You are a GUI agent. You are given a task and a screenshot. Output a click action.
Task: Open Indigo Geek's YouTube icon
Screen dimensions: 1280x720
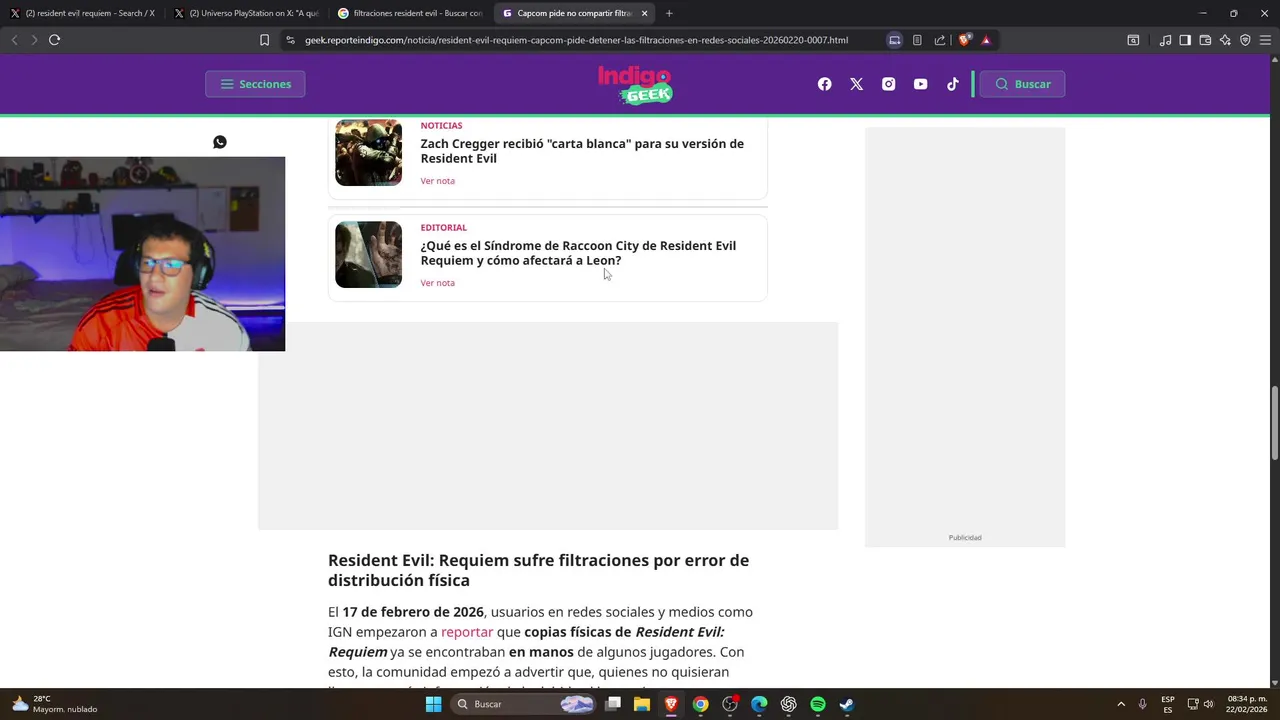click(920, 84)
